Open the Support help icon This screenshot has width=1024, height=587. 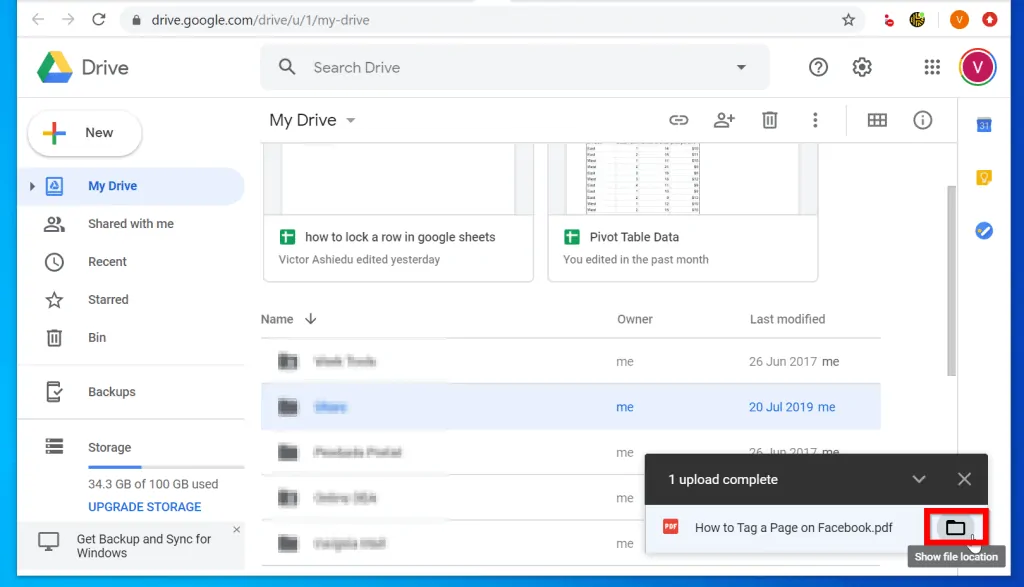coord(818,67)
